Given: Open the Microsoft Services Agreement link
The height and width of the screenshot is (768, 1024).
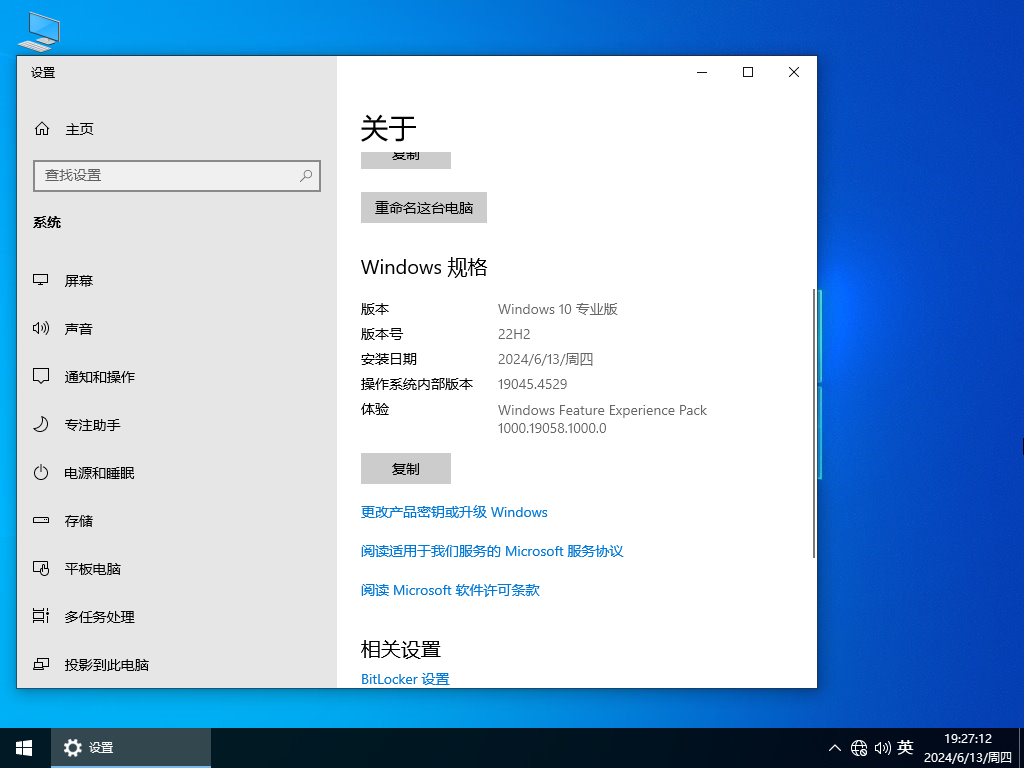Looking at the screenshot, I should pyautogui.click(x=491, y=551).
